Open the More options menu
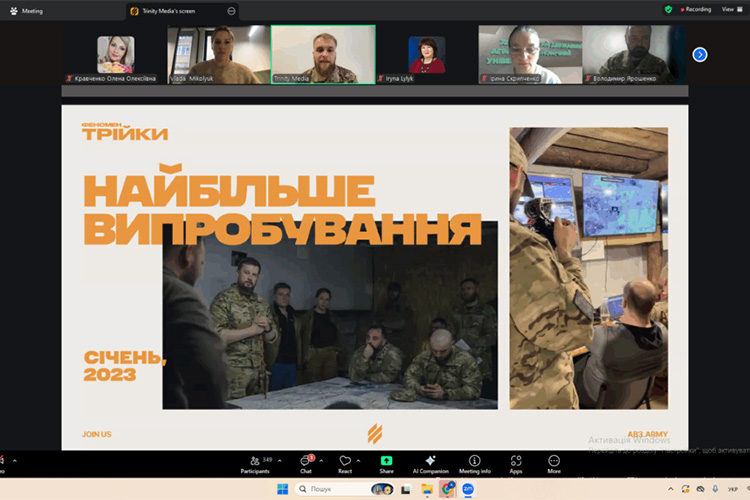The width and height of the screenshot is (750, 500). (x=554, y=462)
